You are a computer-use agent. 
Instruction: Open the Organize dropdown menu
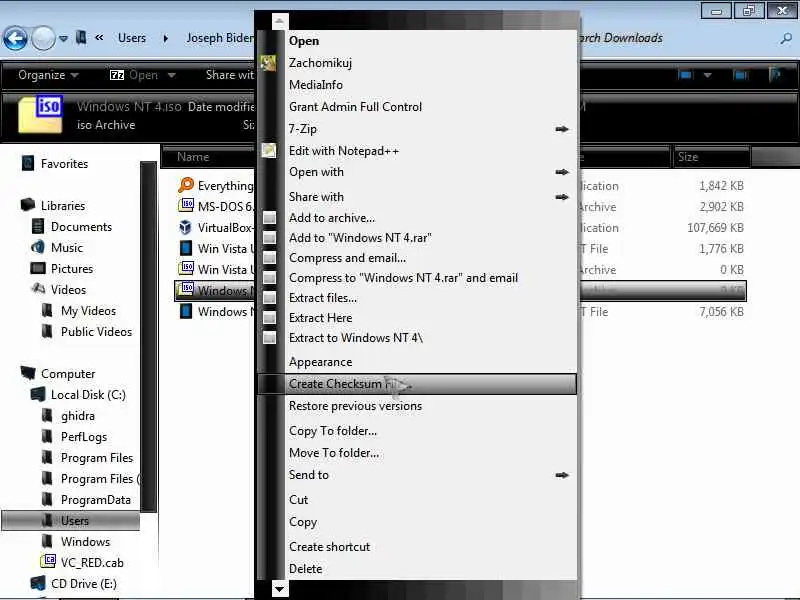click(x=48, y=75)
